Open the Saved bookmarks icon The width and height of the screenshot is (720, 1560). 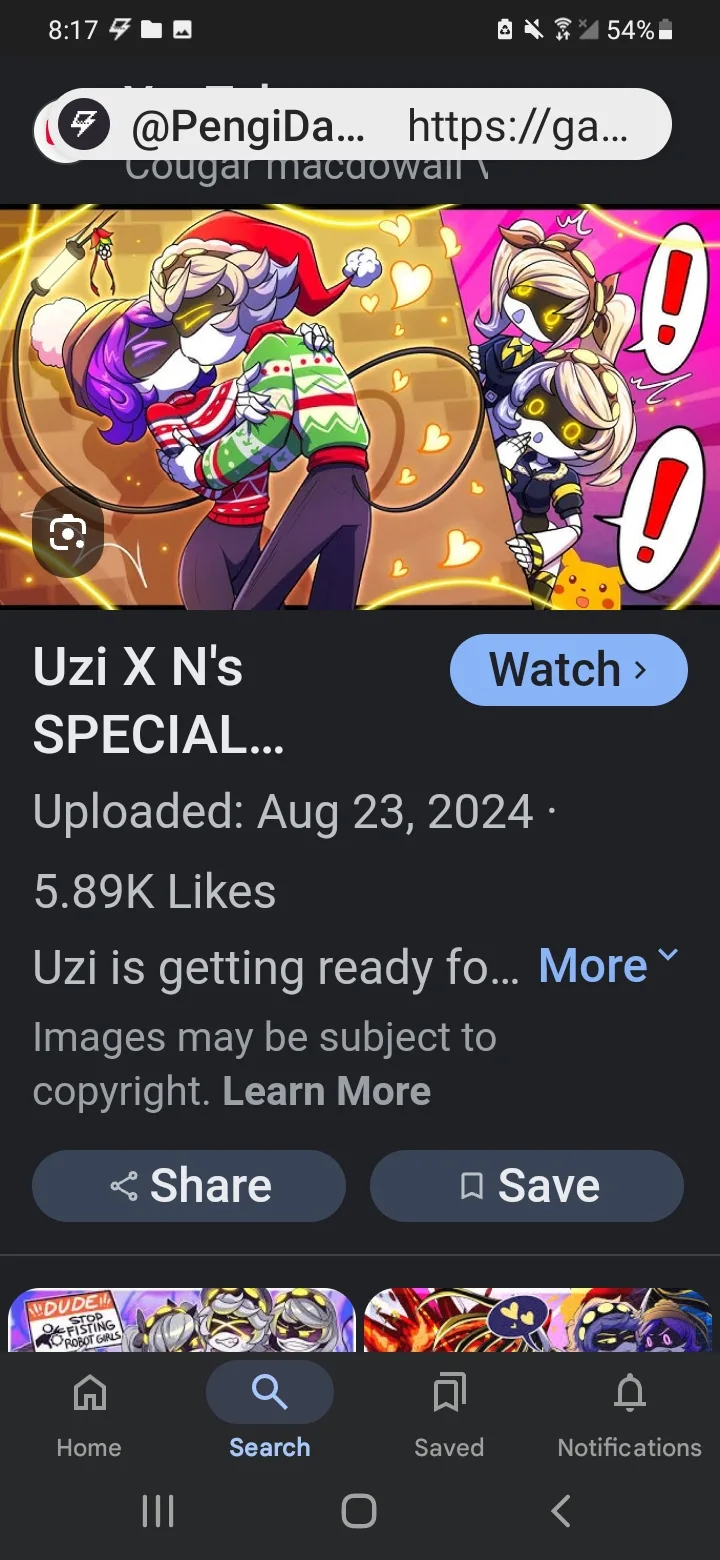[x=449, y=1392]
